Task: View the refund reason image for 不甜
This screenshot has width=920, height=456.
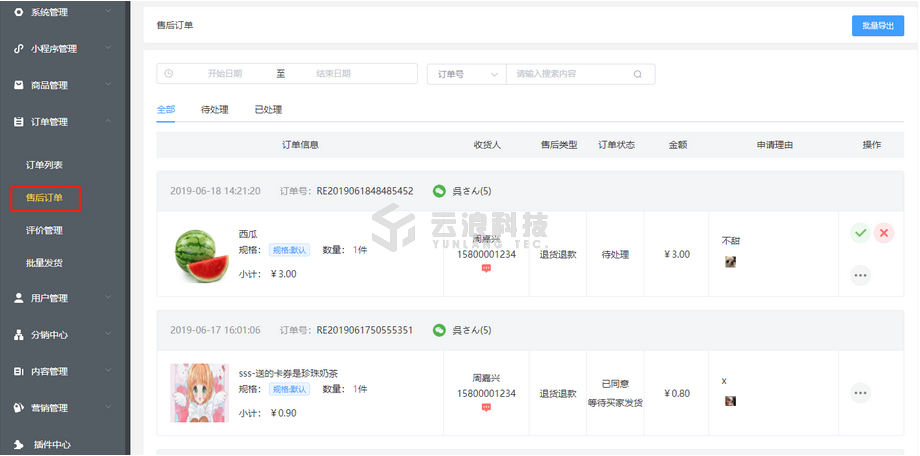Action: coord(730,262)
